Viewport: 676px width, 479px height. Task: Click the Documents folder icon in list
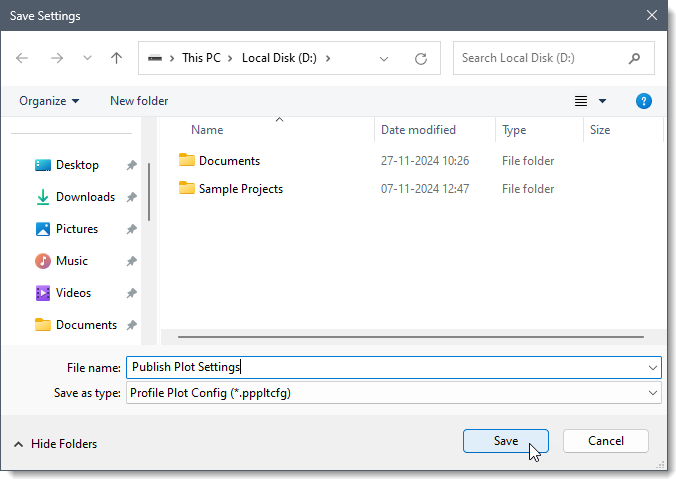coord(187,160)
